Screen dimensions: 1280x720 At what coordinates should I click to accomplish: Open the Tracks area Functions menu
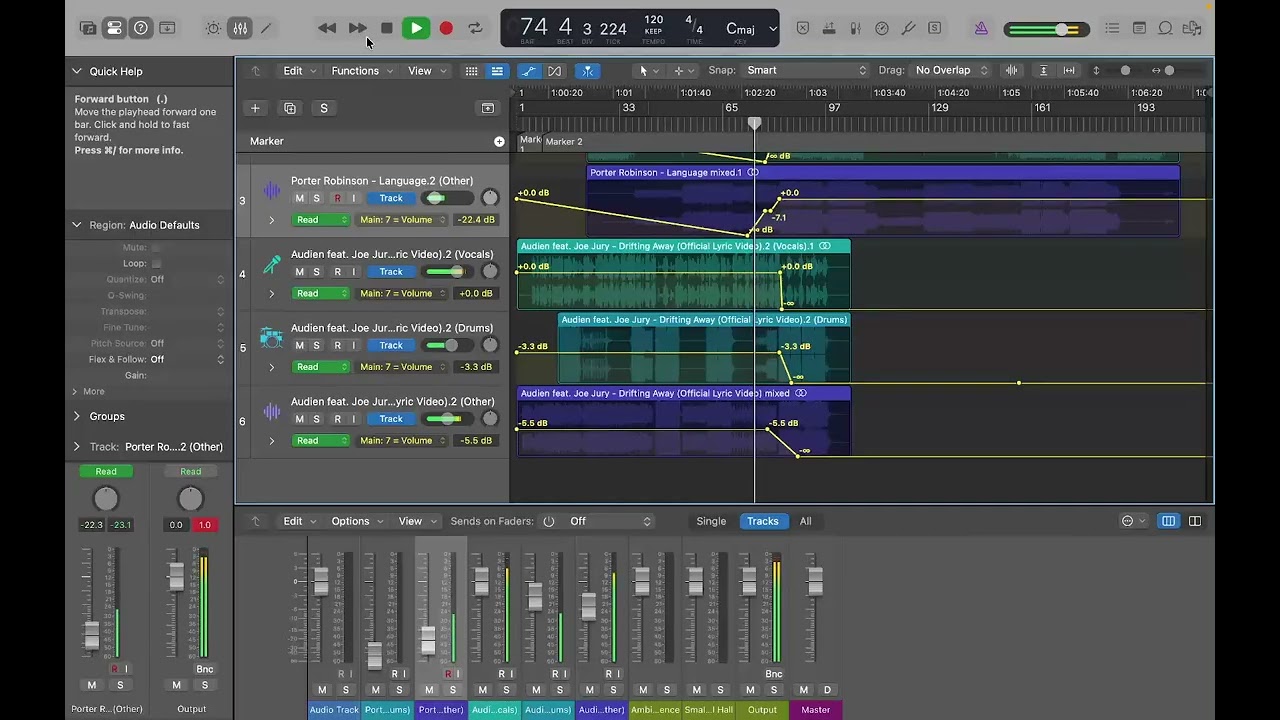362,71
